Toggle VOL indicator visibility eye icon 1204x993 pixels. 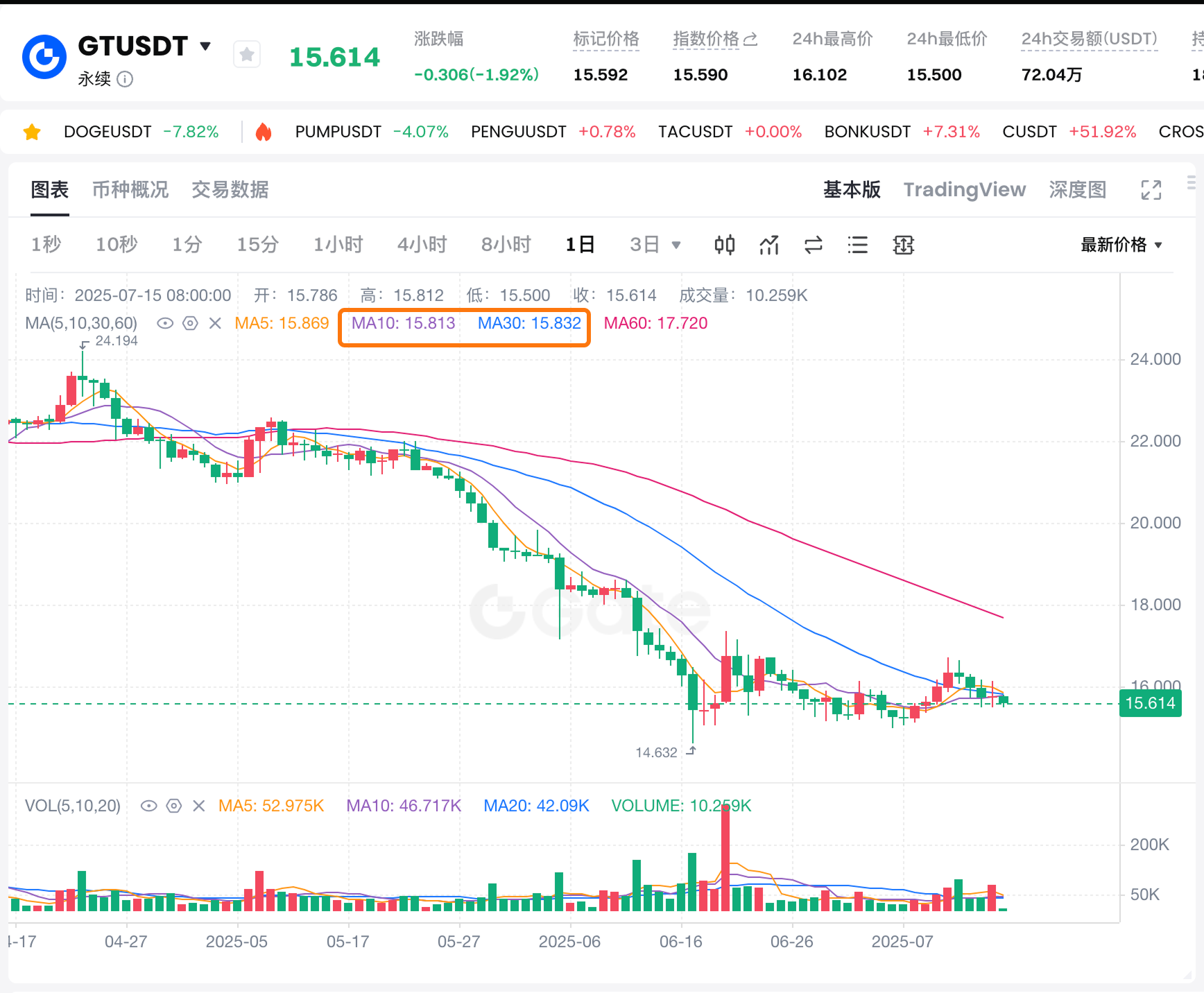[x=148, y=806]
